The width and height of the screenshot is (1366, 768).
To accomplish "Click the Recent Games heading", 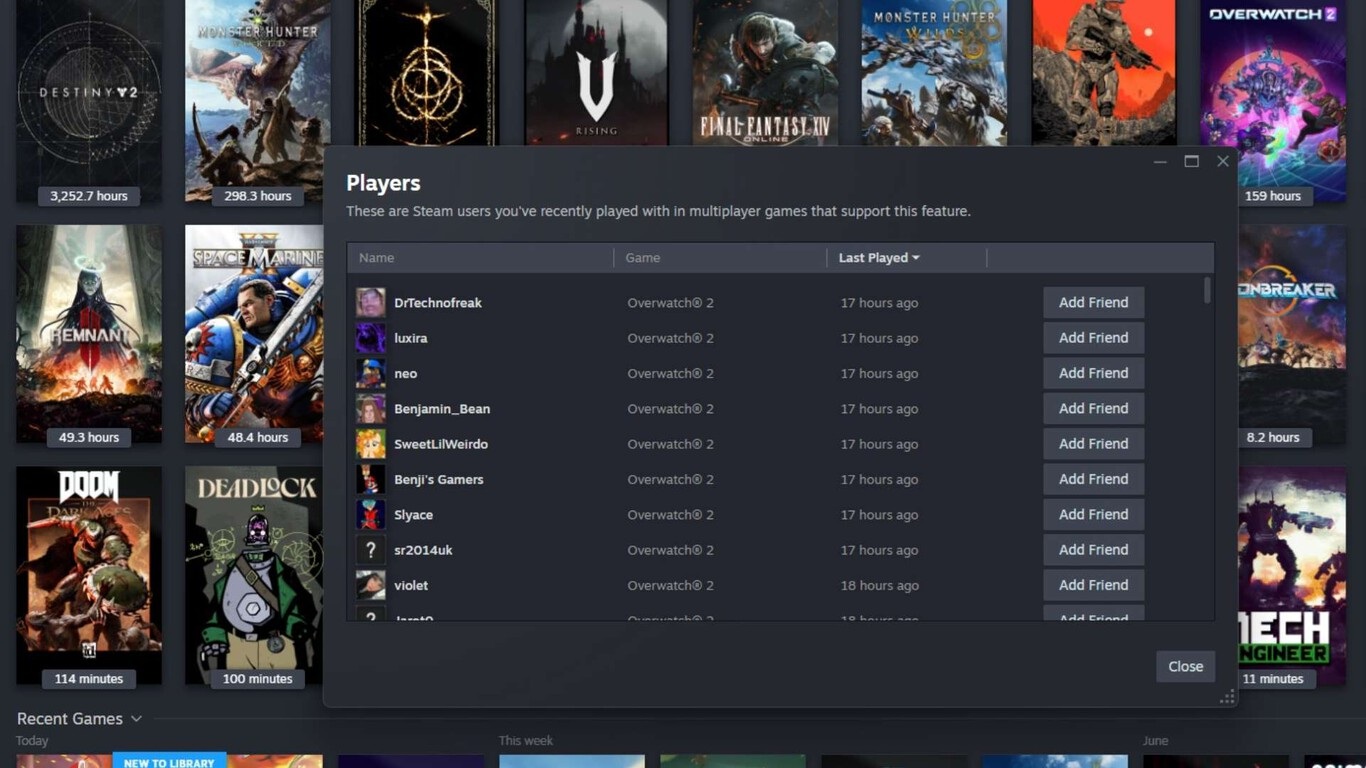I will click(x=70, y=719).
